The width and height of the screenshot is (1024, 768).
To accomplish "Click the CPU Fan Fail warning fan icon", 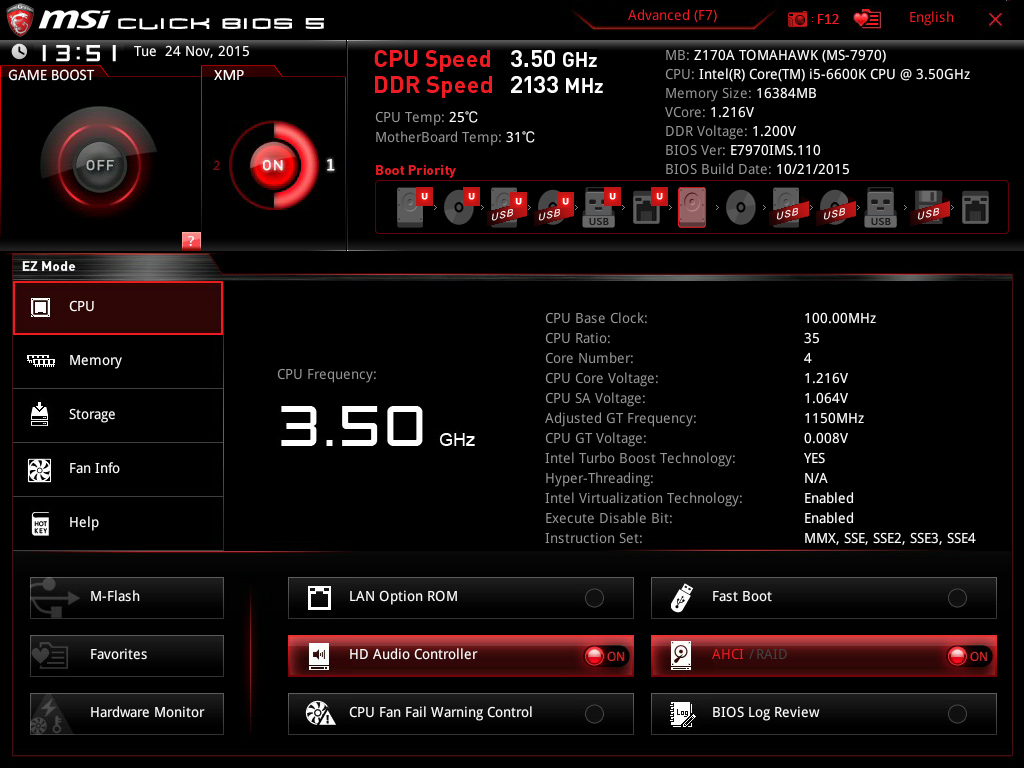I will 320,714.
